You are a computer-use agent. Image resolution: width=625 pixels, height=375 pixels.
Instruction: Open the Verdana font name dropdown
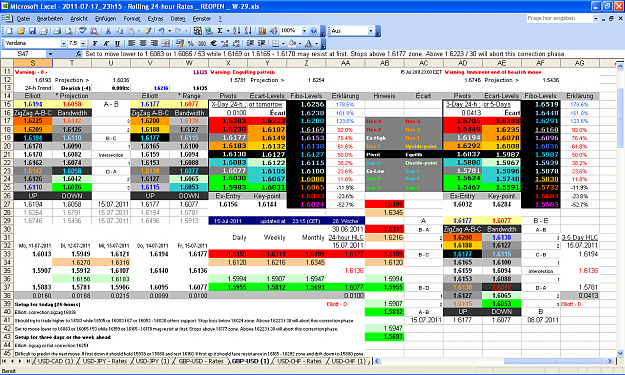tap(63, 43)
